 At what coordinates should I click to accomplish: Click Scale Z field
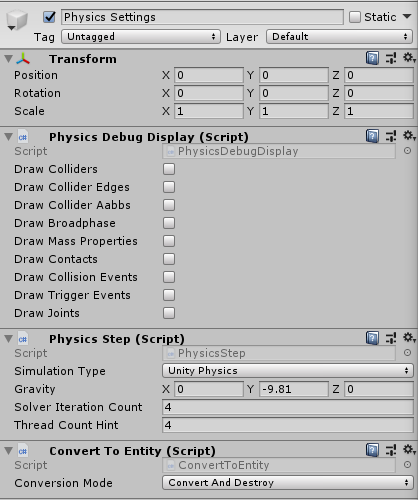[x=379, y=111]
